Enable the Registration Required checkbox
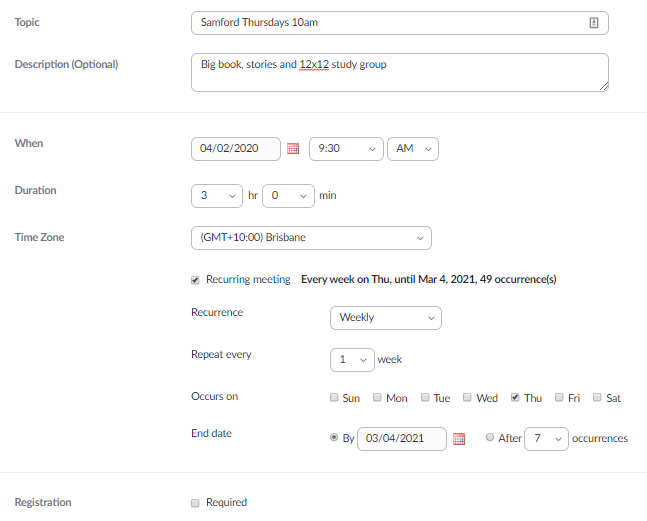Viewport: 647px width, 521px height. point(195,502)
